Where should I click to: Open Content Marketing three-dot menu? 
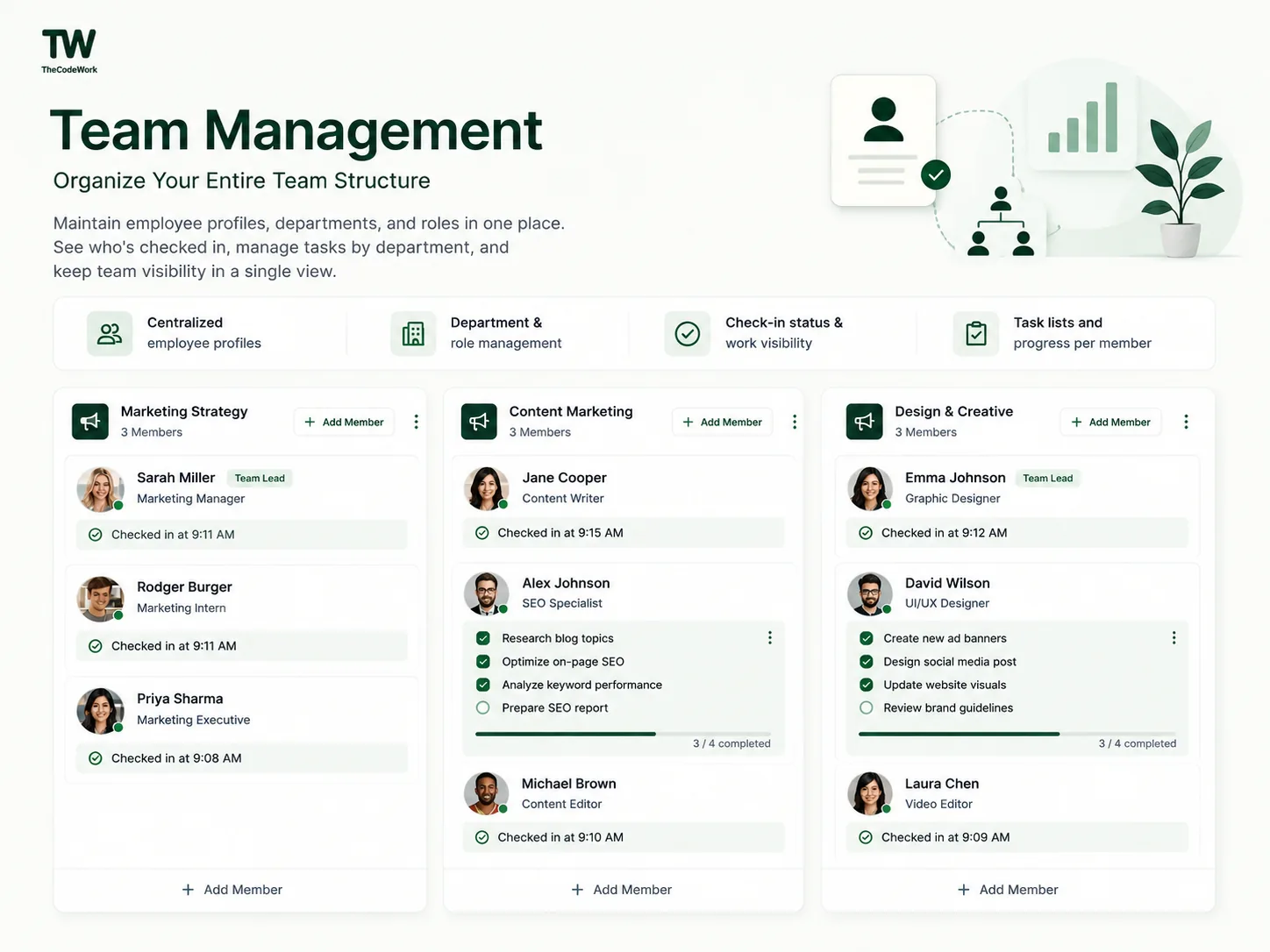tap(795, 422)
